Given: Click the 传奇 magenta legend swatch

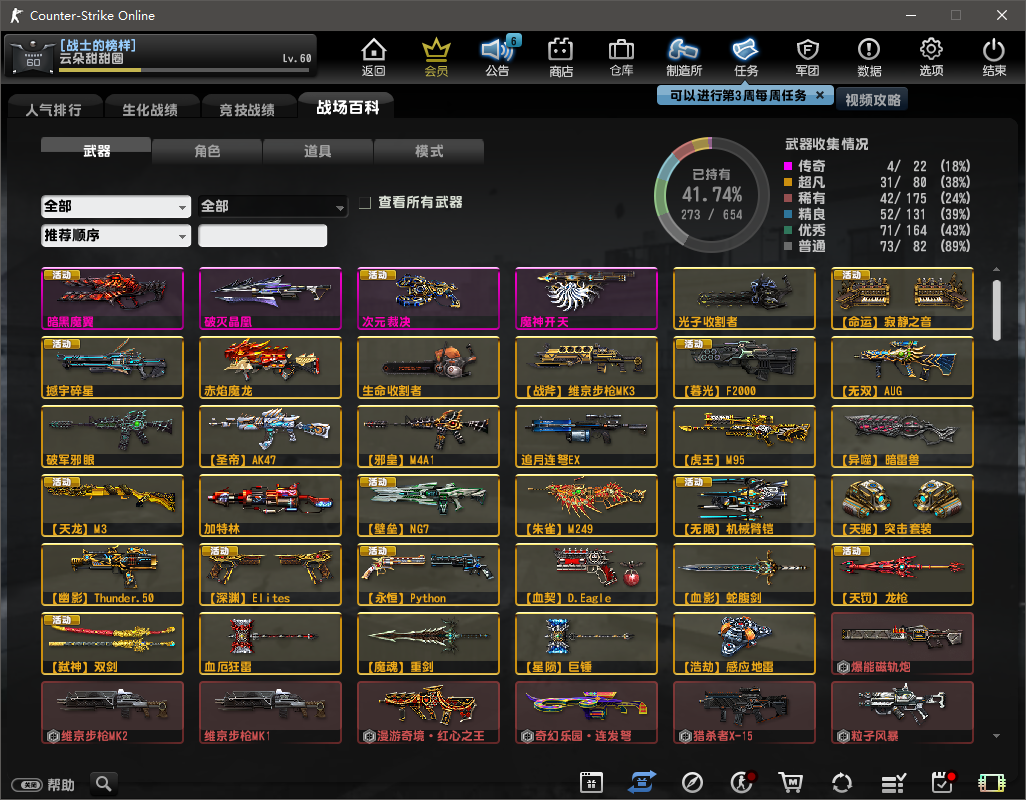Looking at the screenshot, I should (x=788, y=166).
